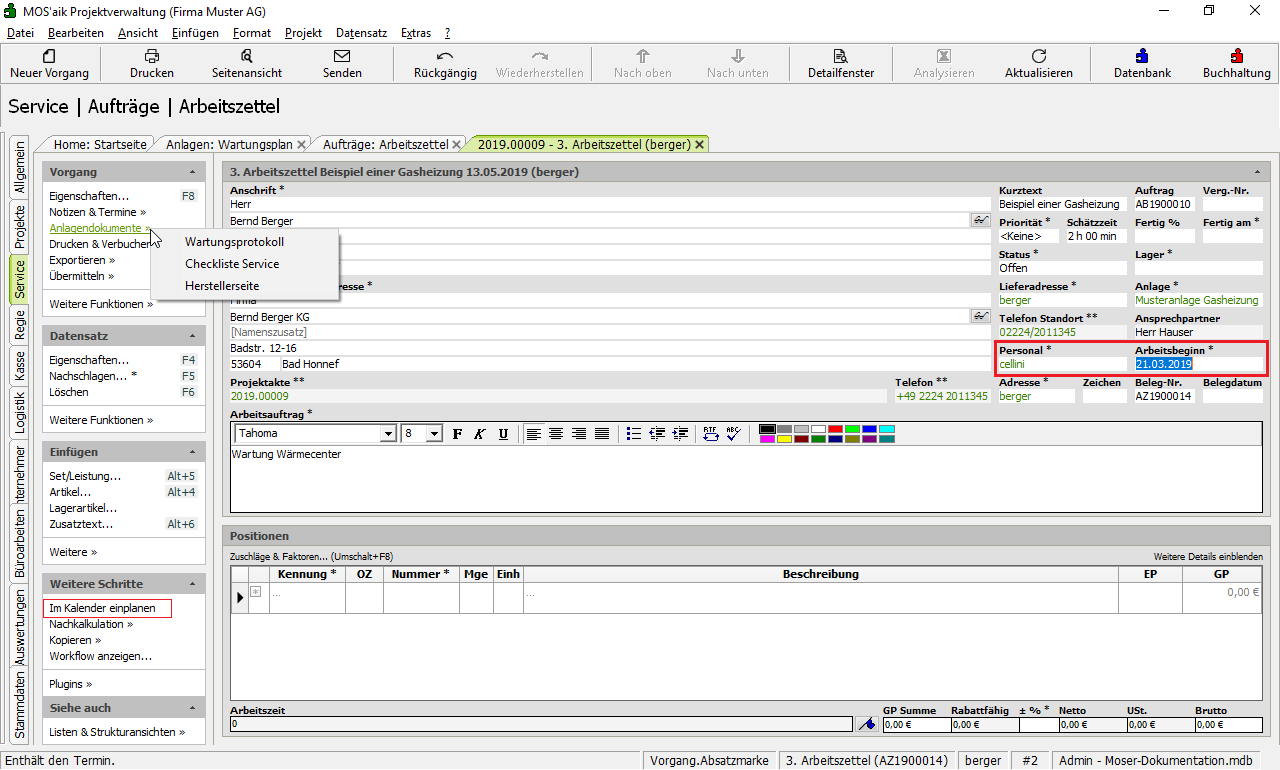Collapse the Arbeitszettel header section arrow

pos(1257,172)
